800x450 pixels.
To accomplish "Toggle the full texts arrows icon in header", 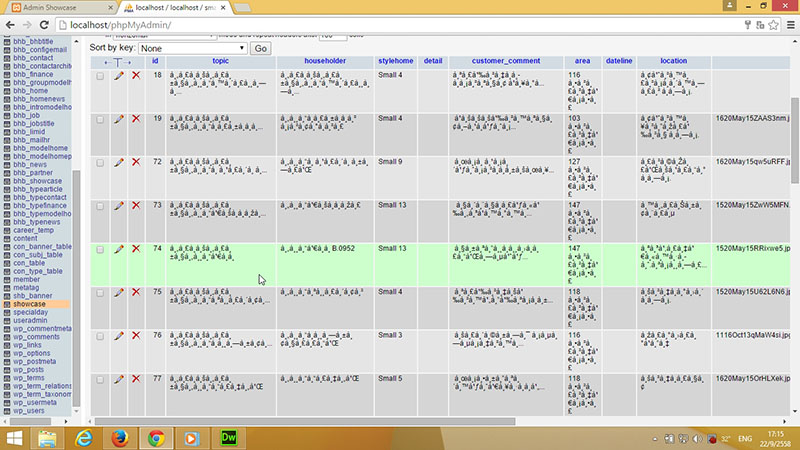I will [117, 62].
